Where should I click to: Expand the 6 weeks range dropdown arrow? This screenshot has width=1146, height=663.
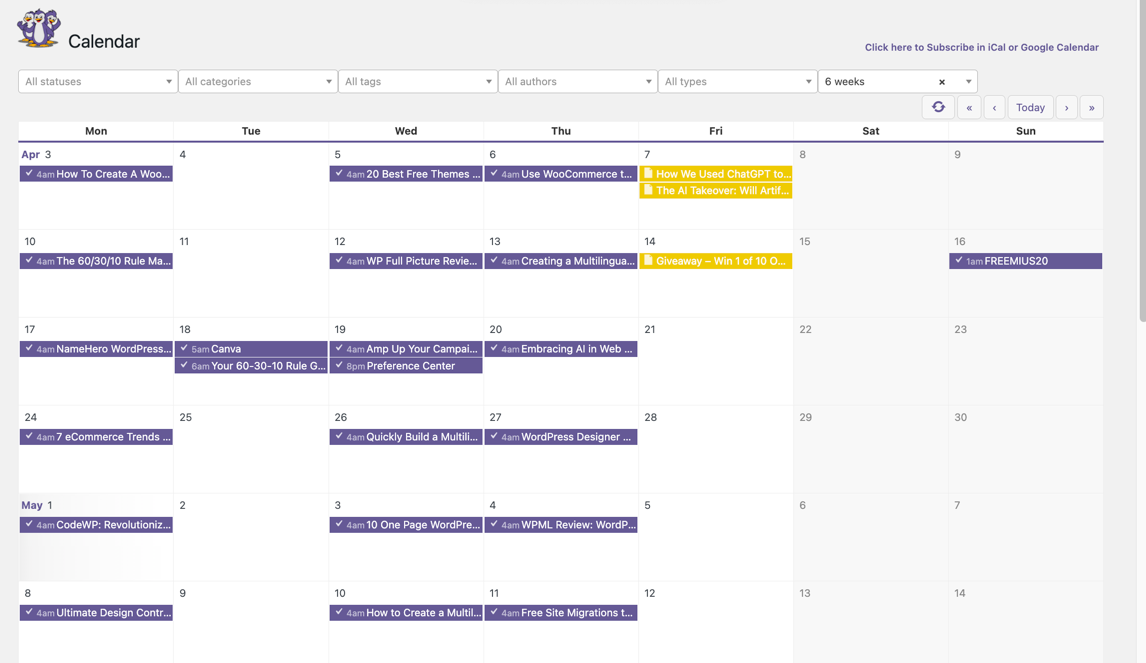pyautogui.click(x=968, y=82)
